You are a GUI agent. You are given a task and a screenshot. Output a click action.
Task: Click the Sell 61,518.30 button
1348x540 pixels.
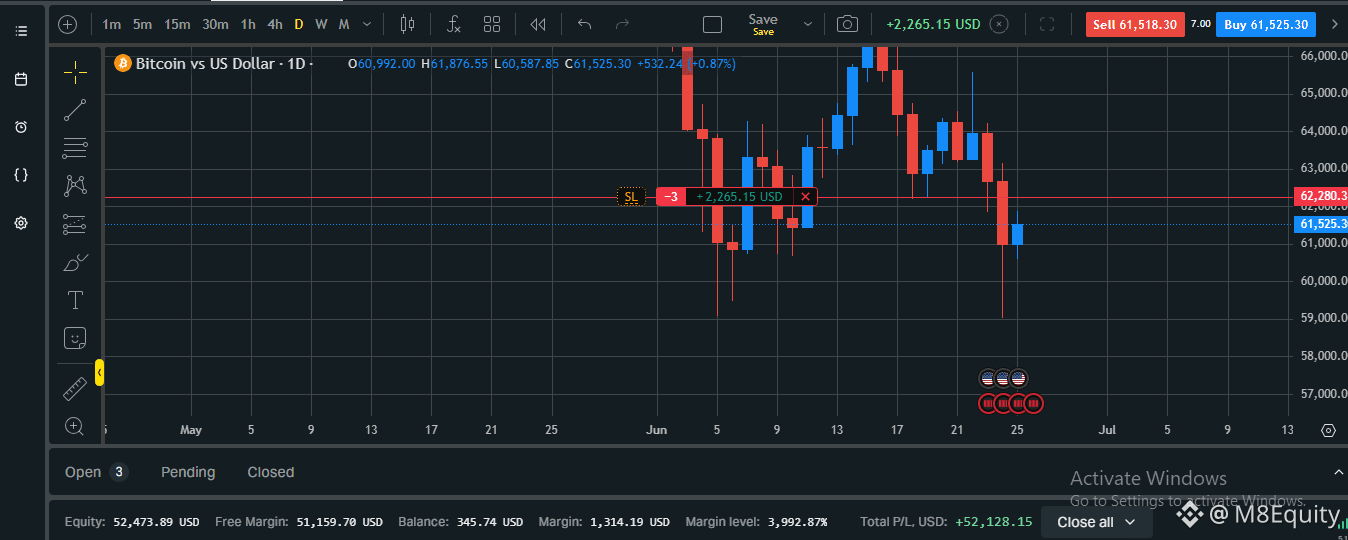[1135, 24]
